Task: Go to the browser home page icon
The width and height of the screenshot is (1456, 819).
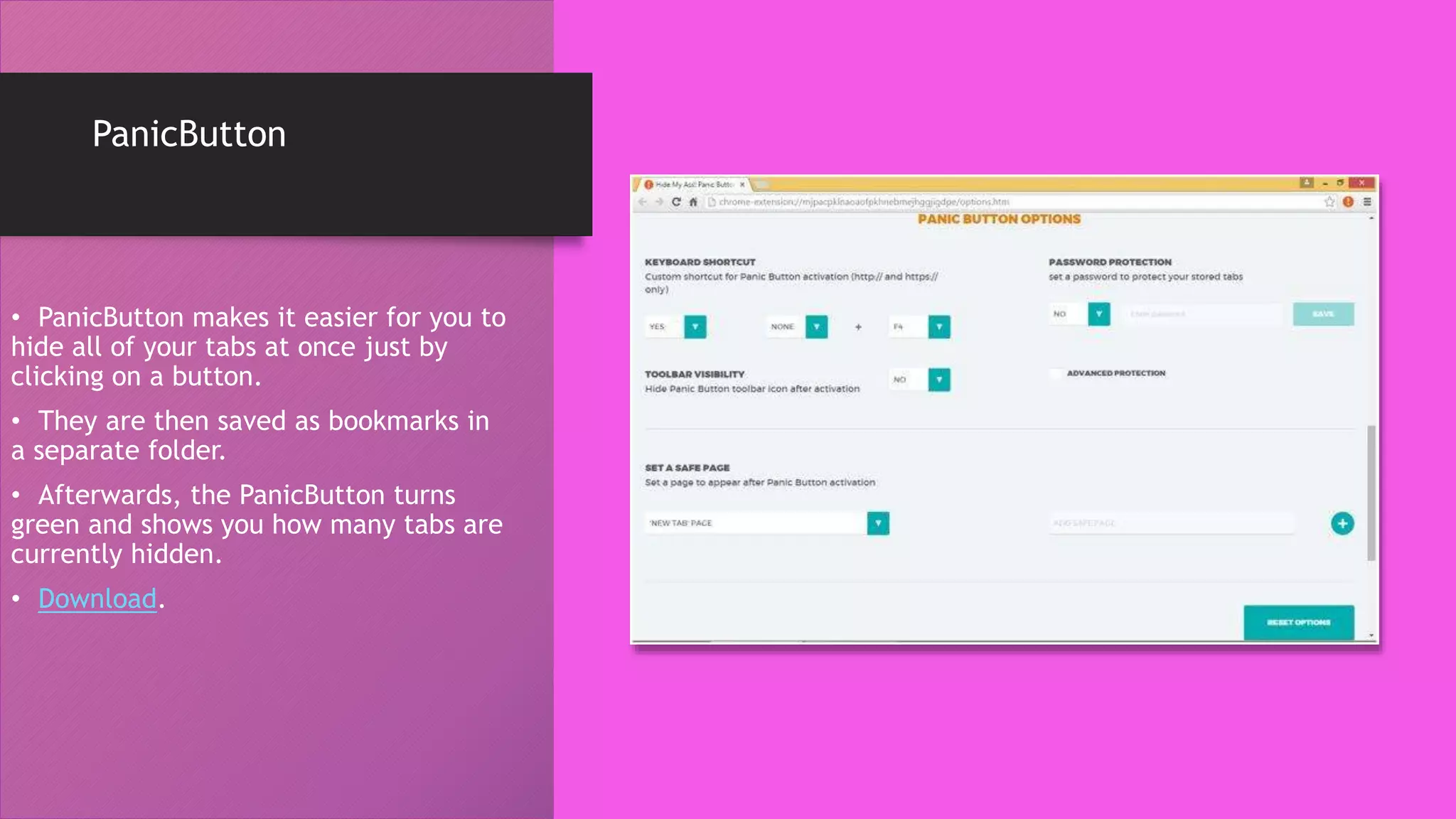Action: [x=693, y=202]
